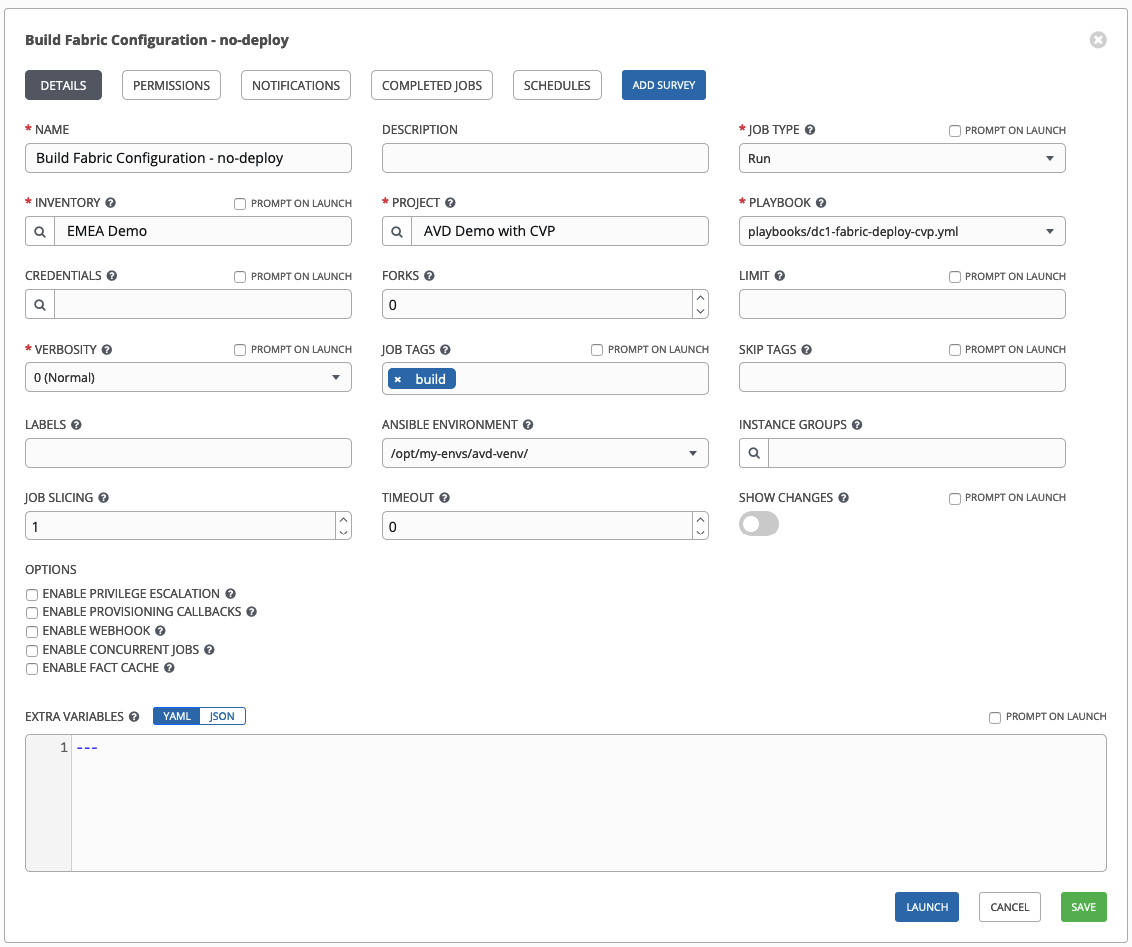The height and width of the screenshot is (947, 1132).
Task: Enable Concurrent Jobs option
Action: click(31, 649)
